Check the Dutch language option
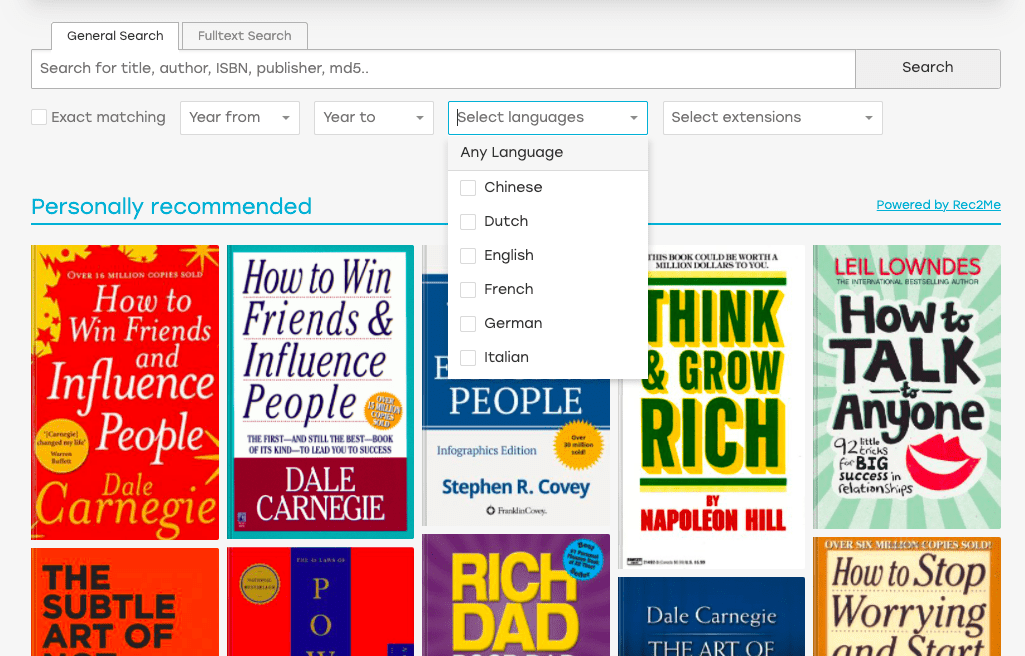The width and height of the screenshot is (1025, 656). click(x=468, y=222)
